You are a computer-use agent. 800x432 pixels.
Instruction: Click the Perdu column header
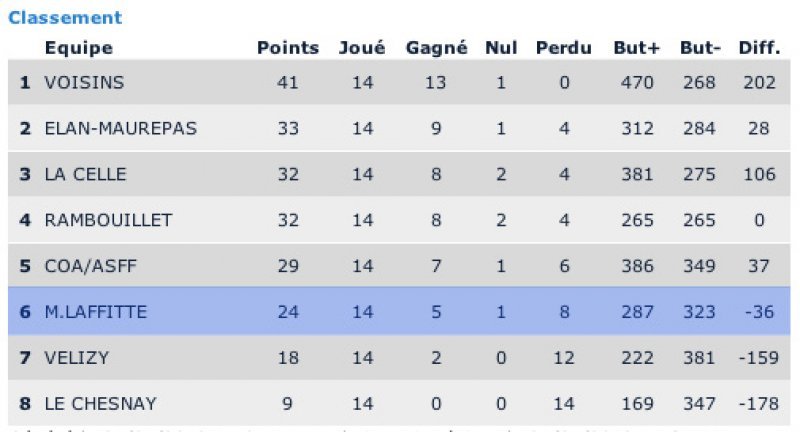click(564, 47)
